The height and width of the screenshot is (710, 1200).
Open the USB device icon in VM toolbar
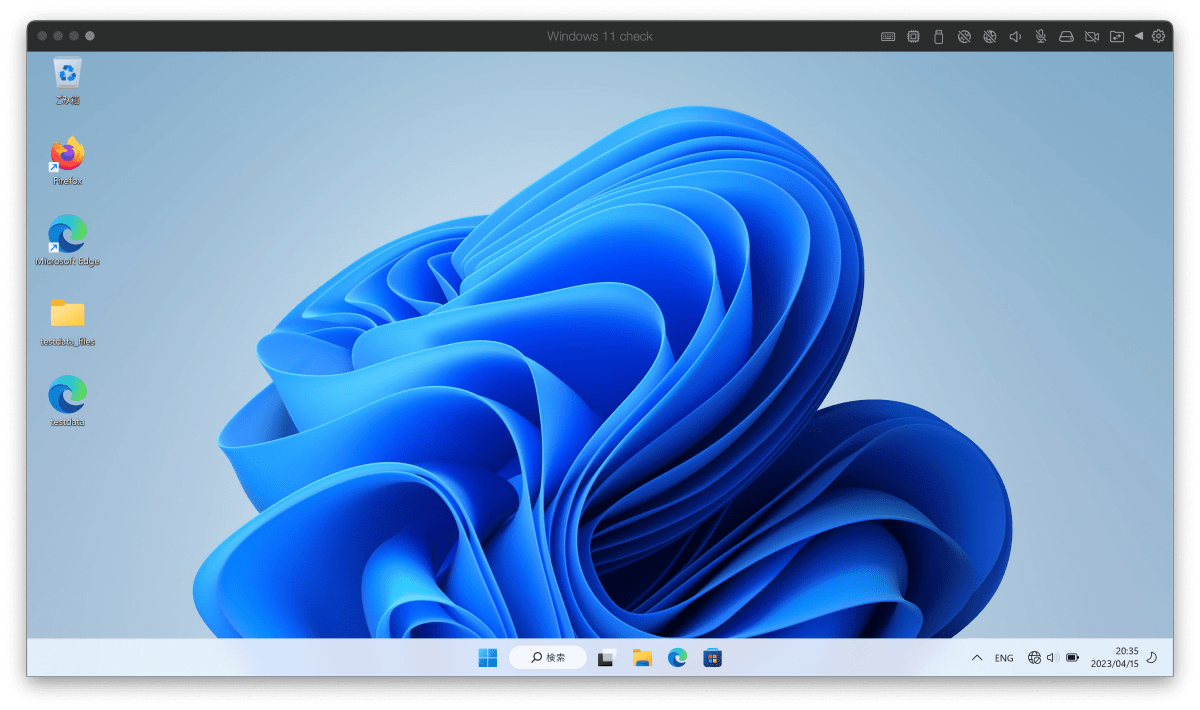[938, 36]
